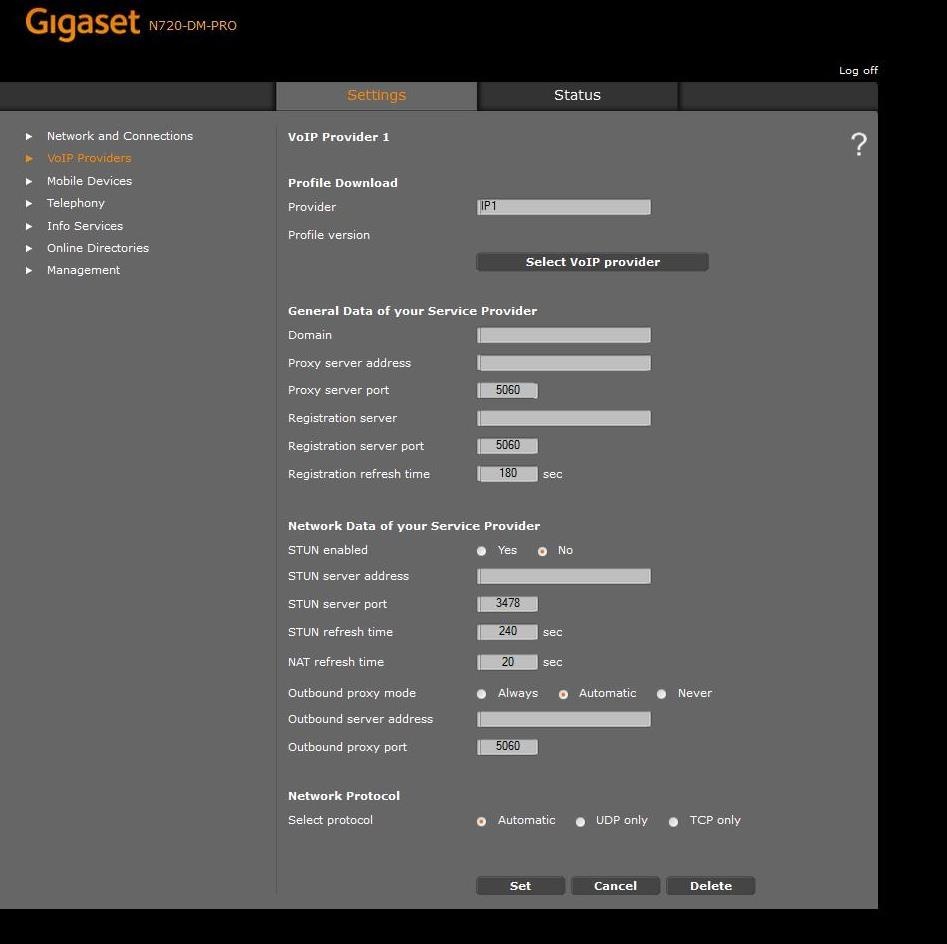Click Registration server port field
Image resolution: width=947 pixels, height=944 pixels.
[x=507, y=446]
